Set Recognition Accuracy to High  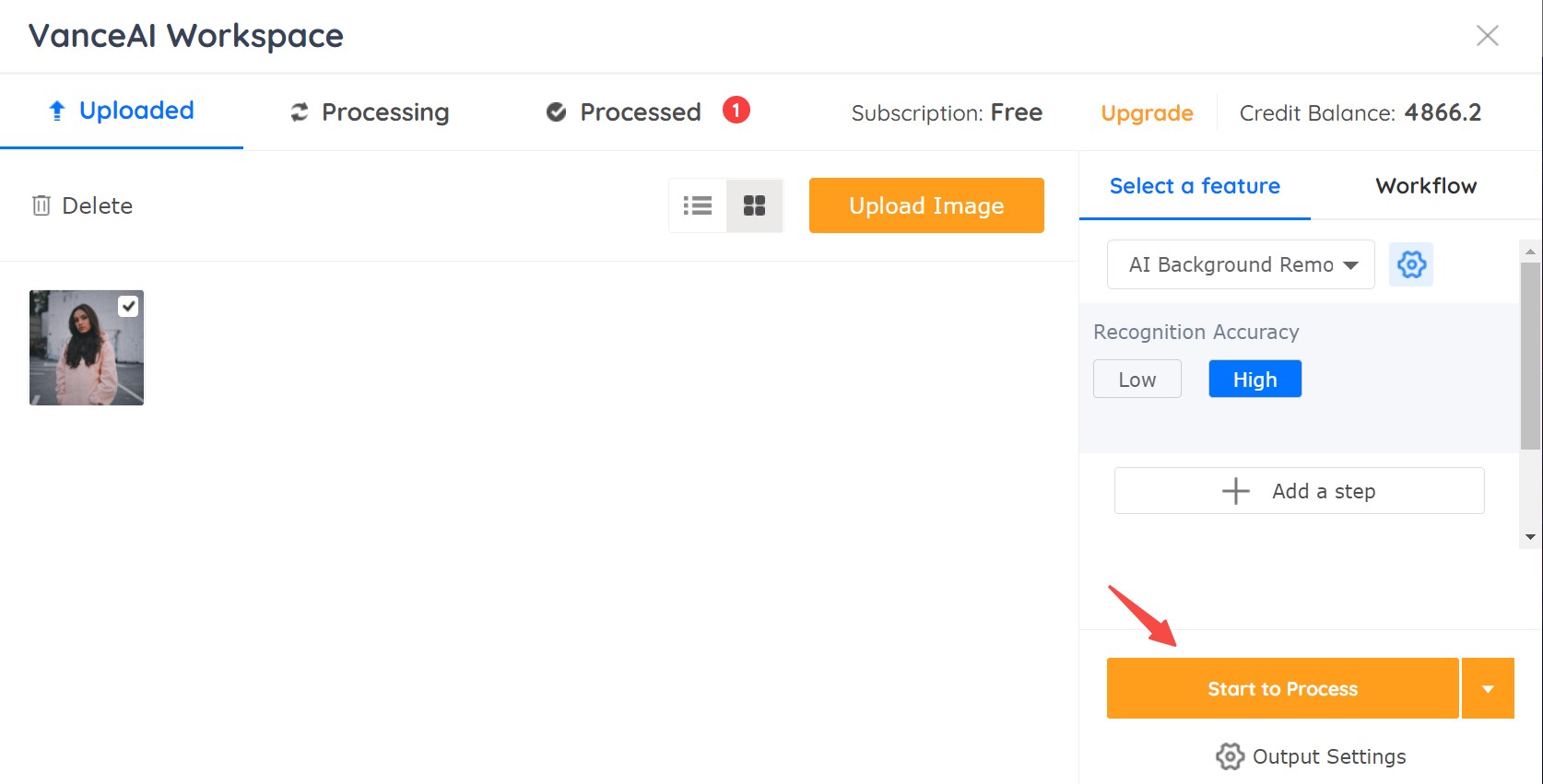pyautogui.click(x=1255, y=379)
